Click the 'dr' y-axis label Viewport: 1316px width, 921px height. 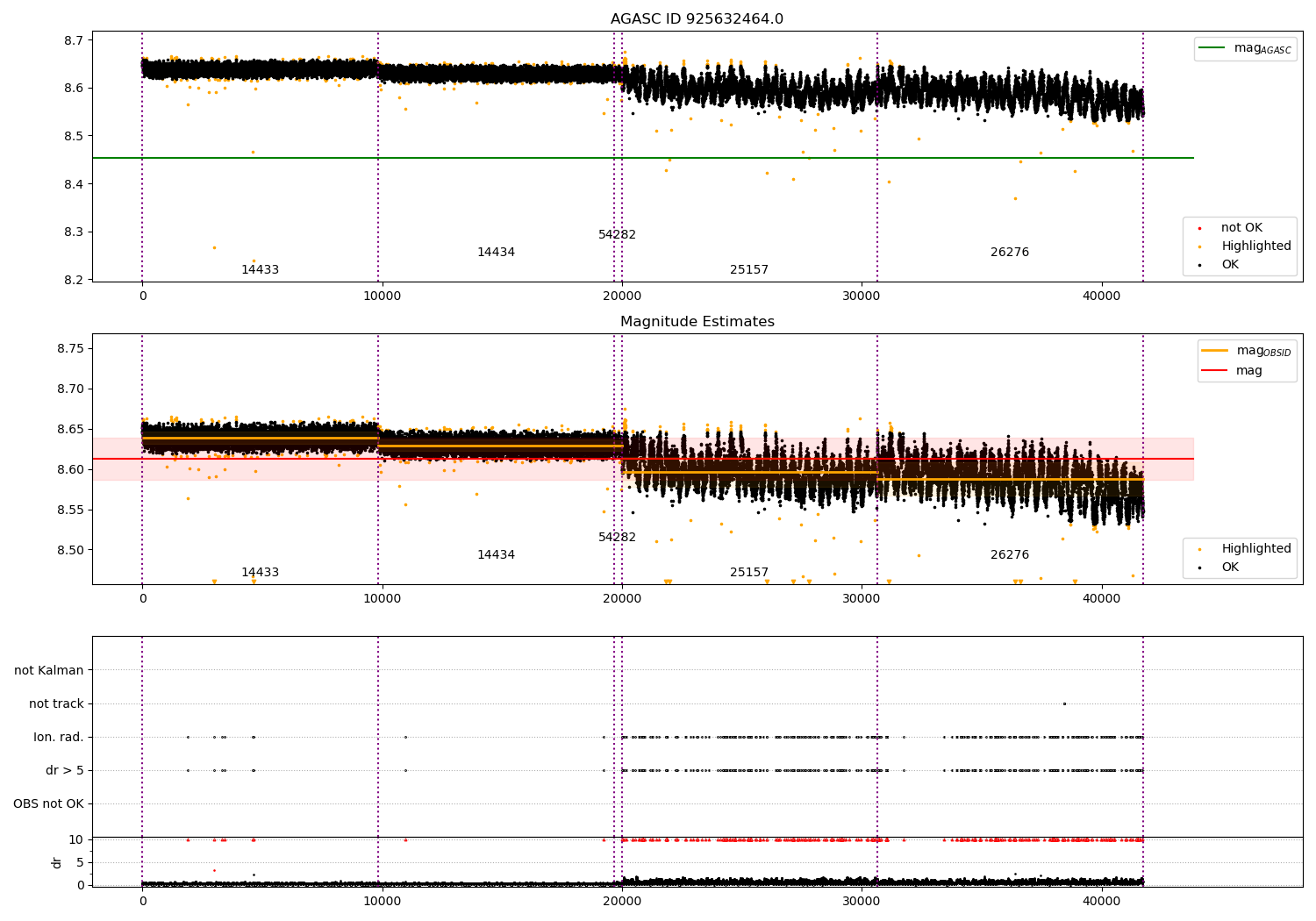pos(57,862)
